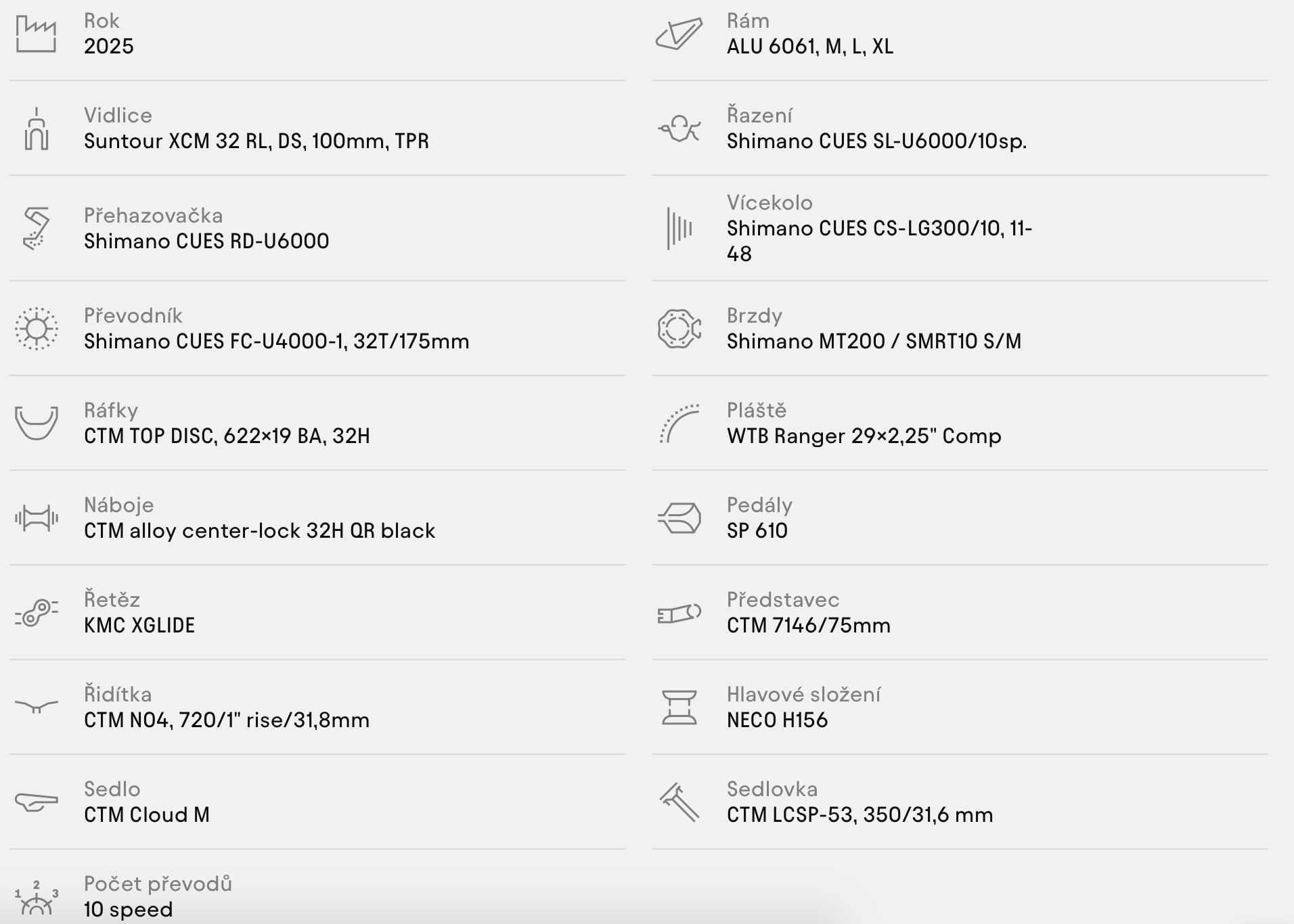Click the shifter icon beside Řazení
This screenshot has height=924, width=1294.
point(679,129)
